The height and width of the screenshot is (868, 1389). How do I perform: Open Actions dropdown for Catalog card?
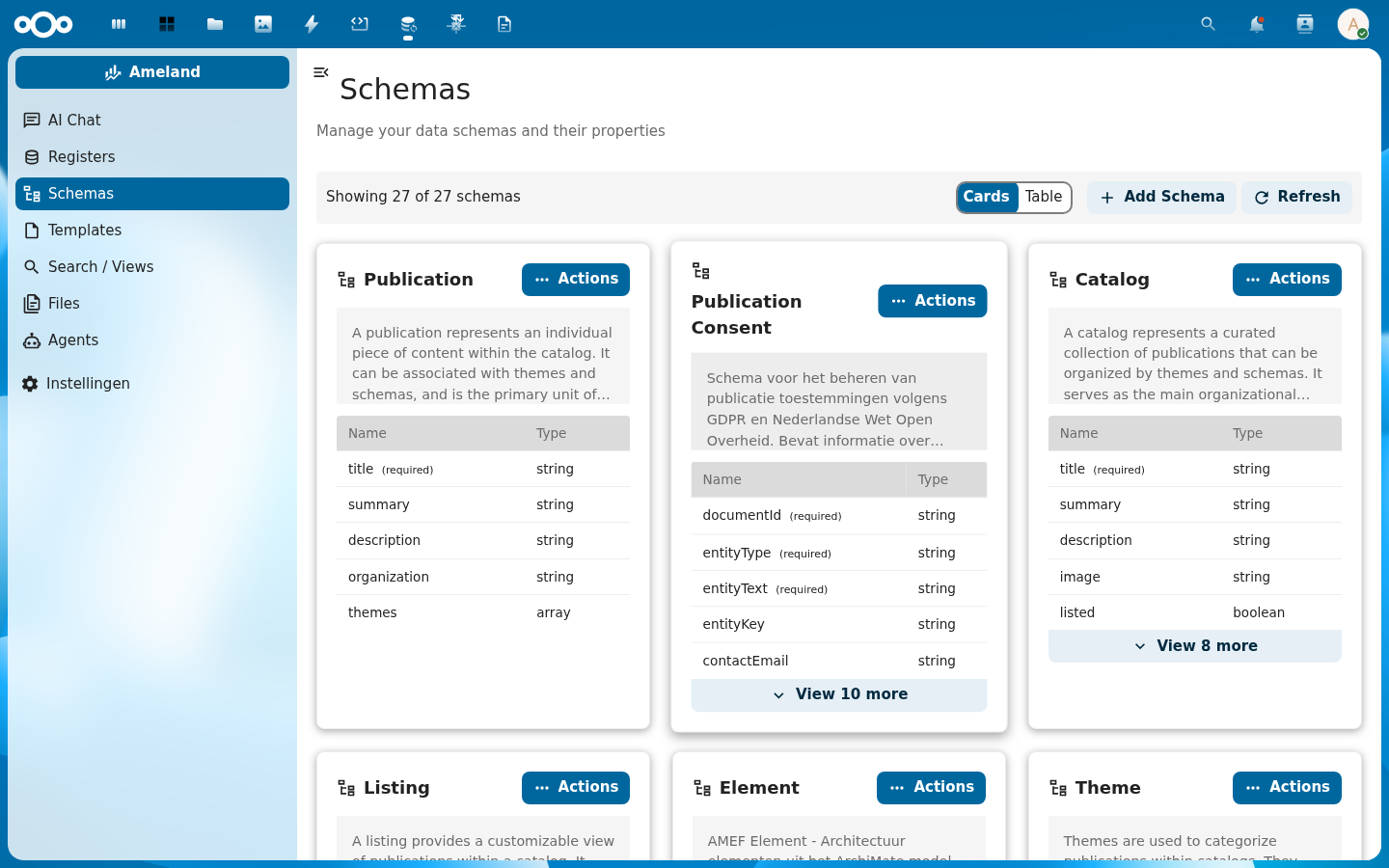pos(1287,280)
